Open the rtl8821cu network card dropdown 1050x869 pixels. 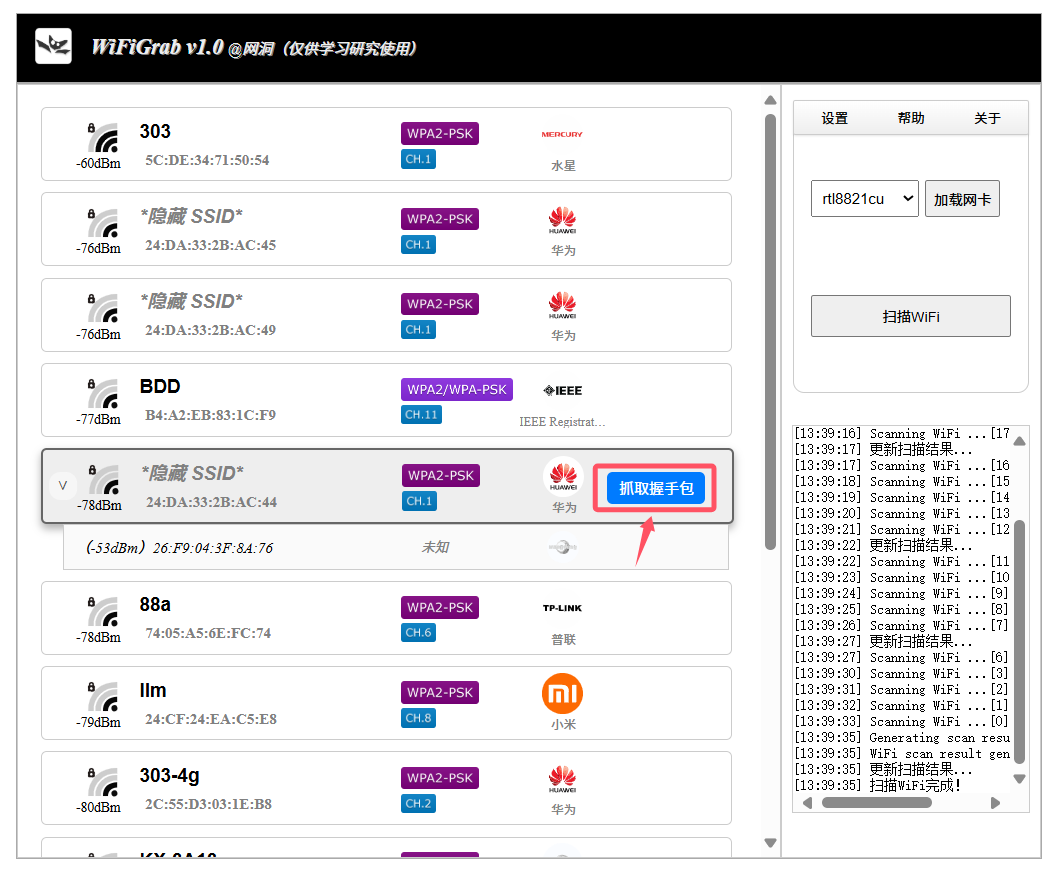[865, 199]
